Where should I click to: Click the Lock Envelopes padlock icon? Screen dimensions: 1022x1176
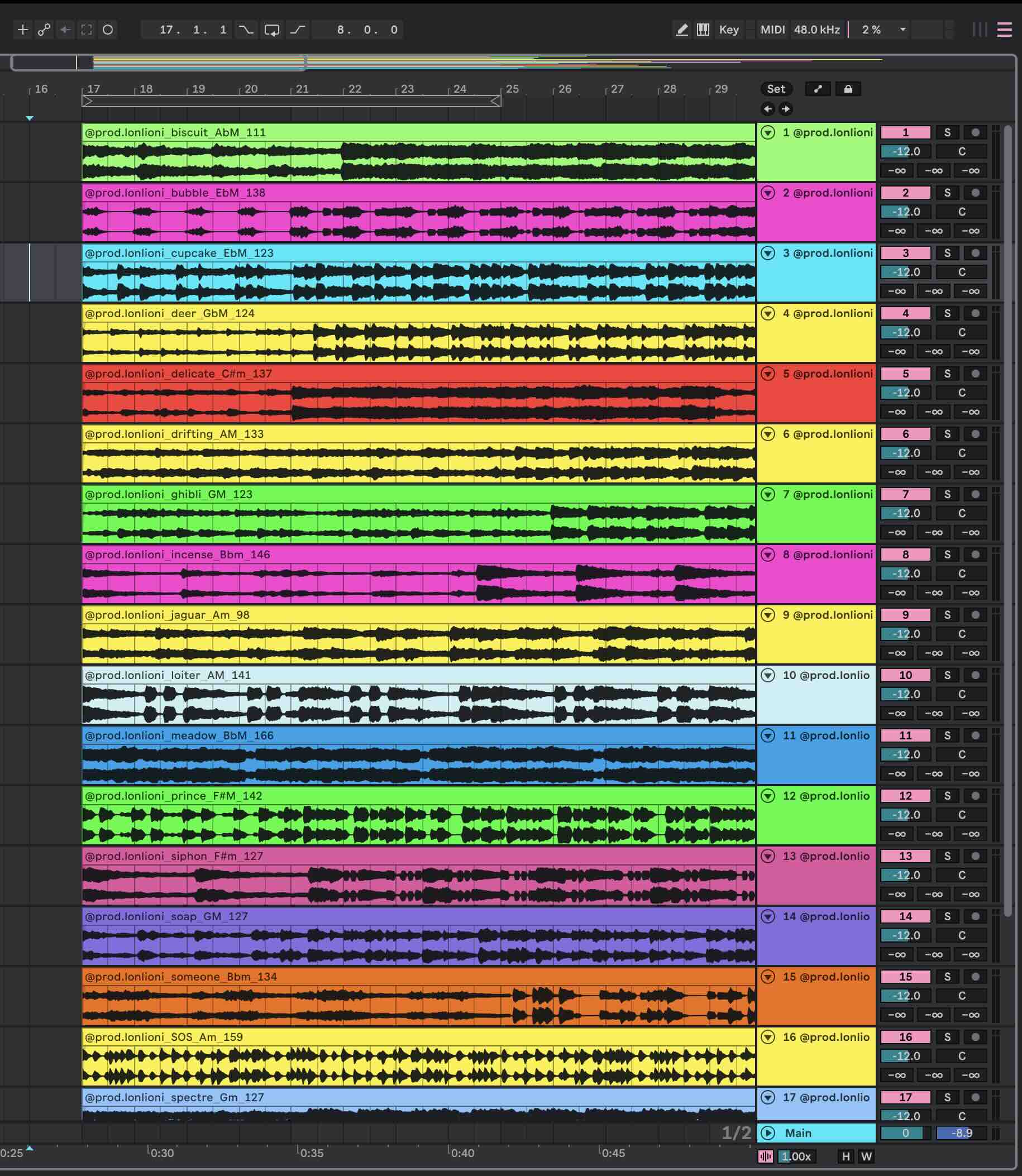point(848,89)
